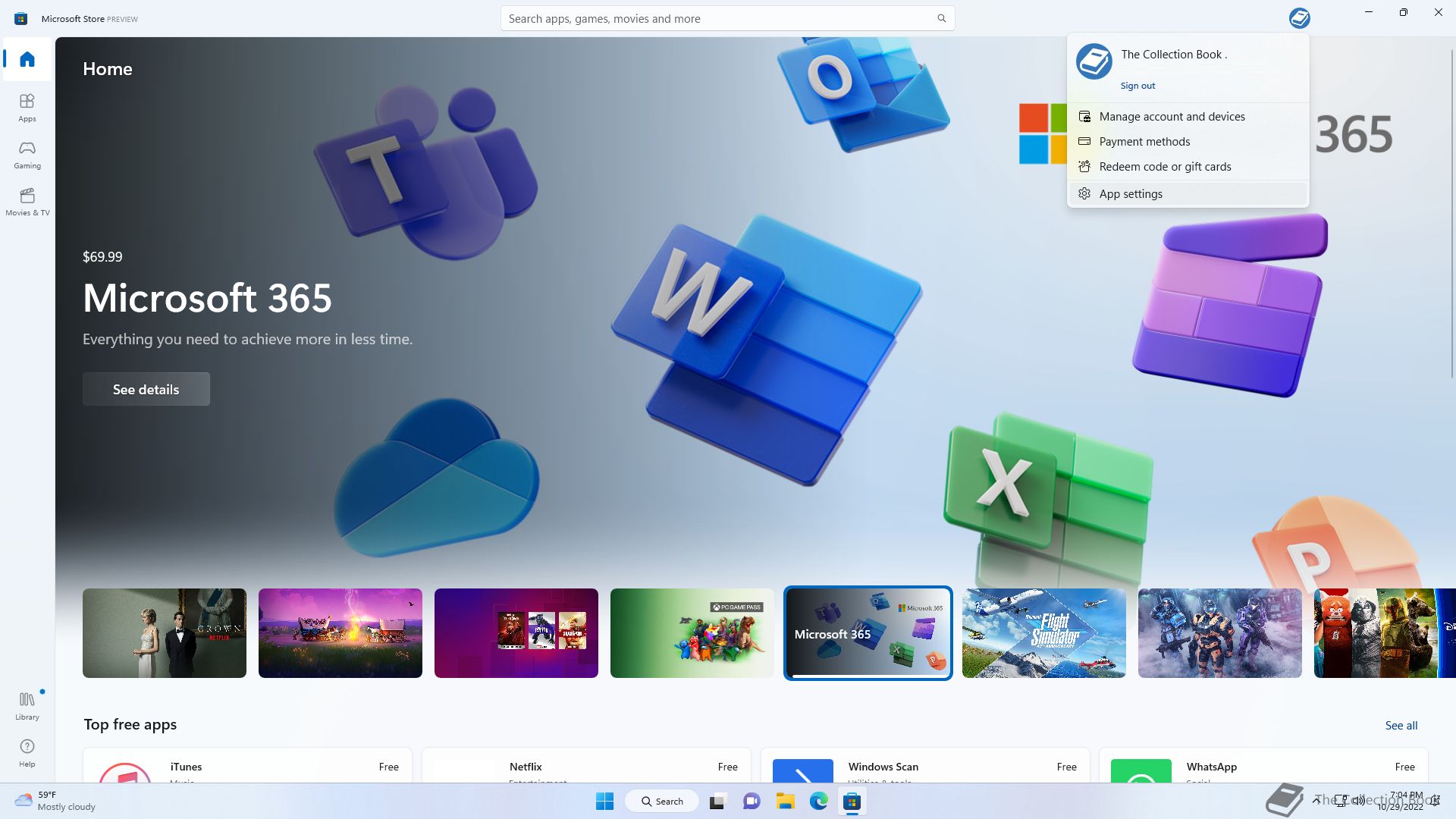
Task: Select the PC Game Pass thumbnail
Action: [x=692, y=633]
